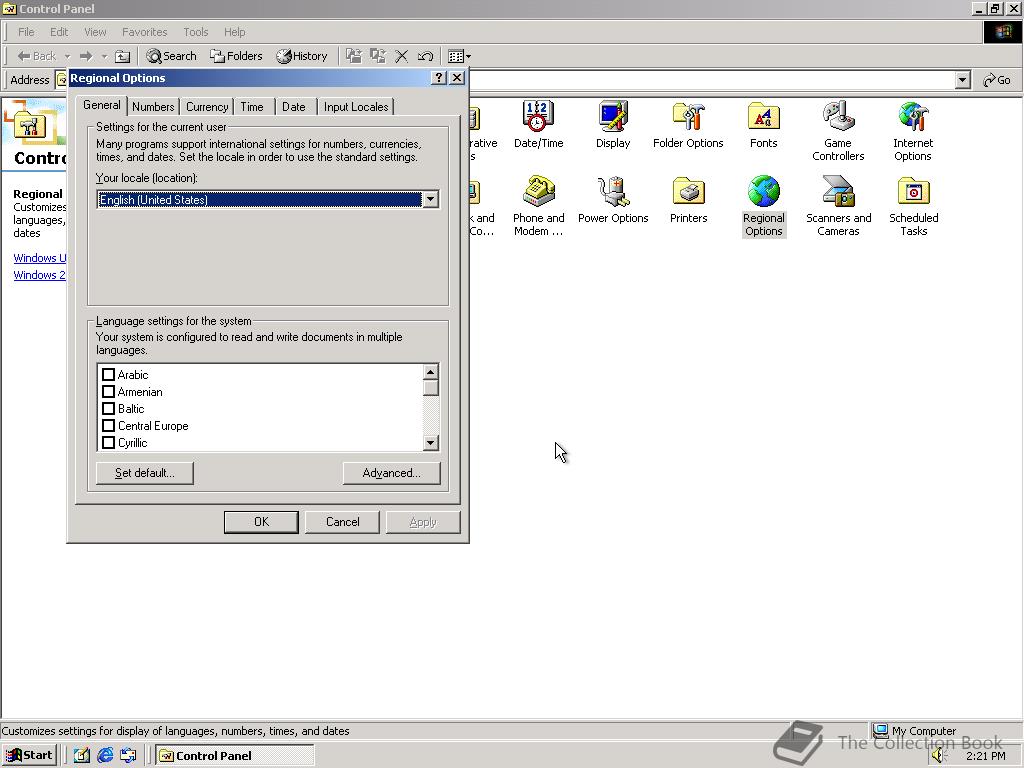The width and height of the screenshot is (1024, 768).
Task: Click the dialog help question-mark button
Action: 439,78
